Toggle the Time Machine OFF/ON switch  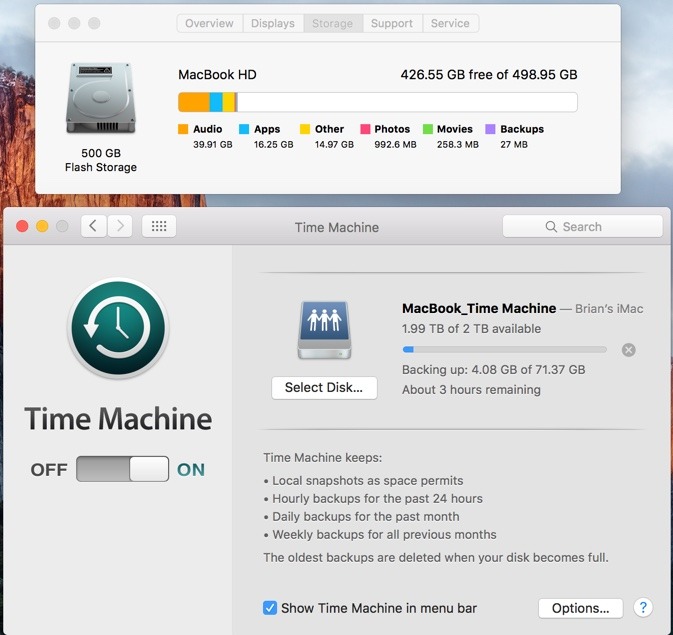click(x=122, y=469)
